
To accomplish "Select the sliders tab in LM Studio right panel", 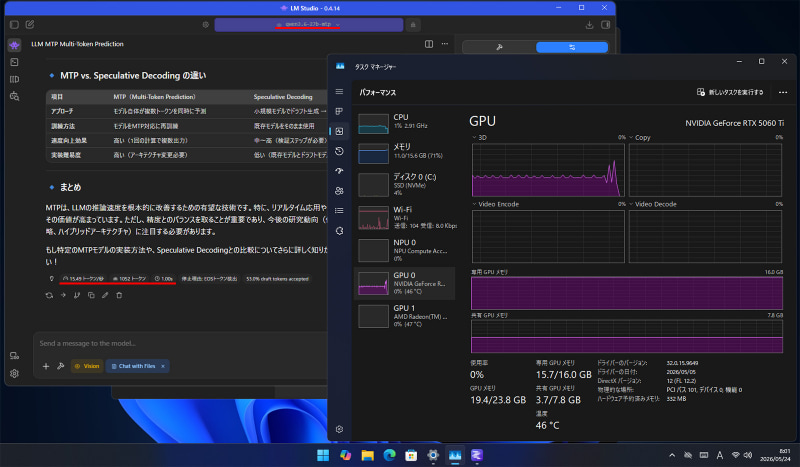I will (x=572, y=47).
